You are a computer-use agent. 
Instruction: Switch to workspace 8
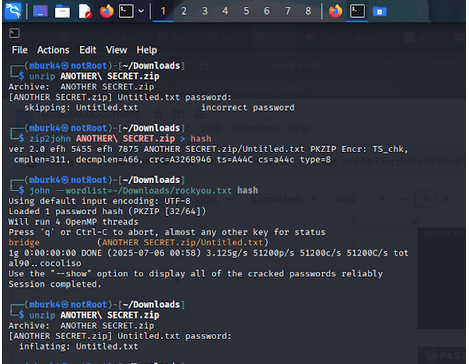click(308, 11)
